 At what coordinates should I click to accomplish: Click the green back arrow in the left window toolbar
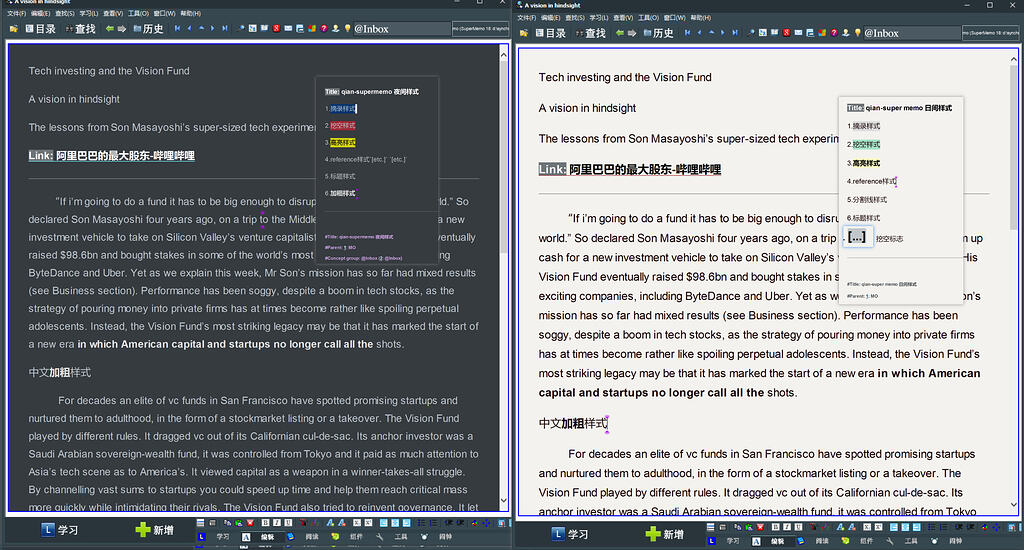point(109,29)
